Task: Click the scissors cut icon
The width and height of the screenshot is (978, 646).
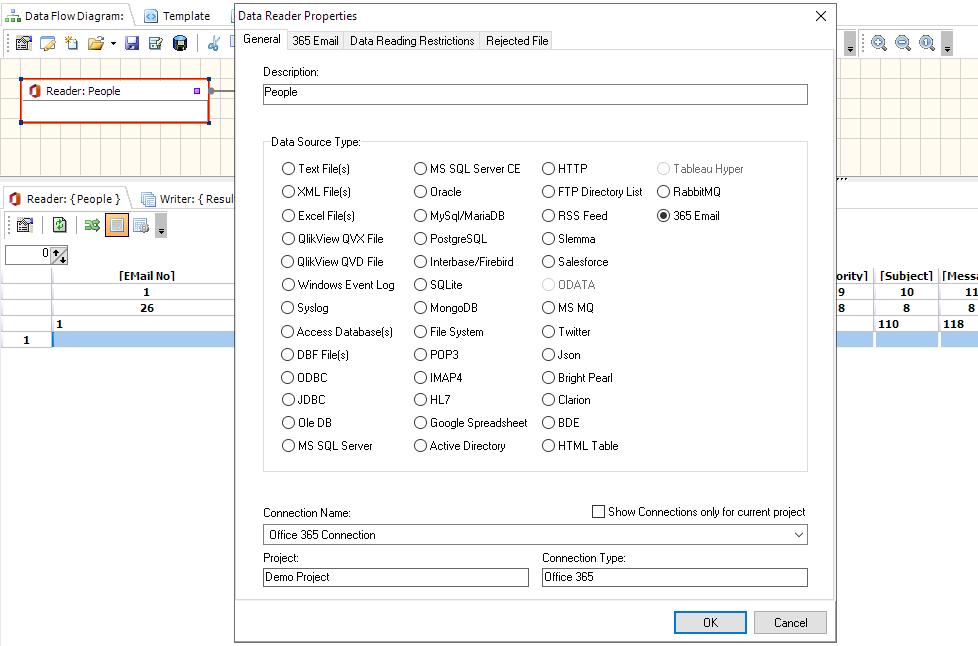Action: coord(213,43)
